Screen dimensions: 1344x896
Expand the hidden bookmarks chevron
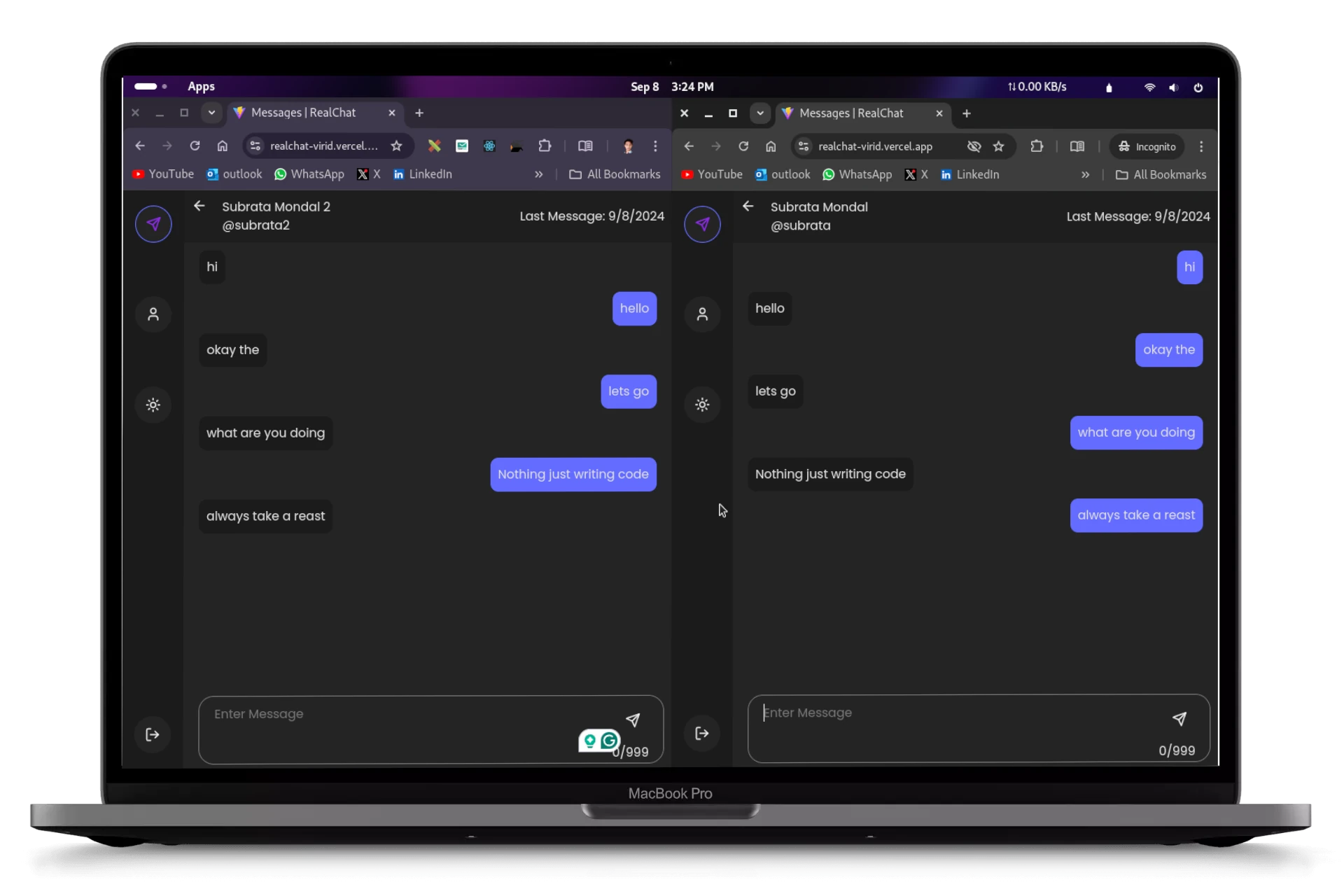pyautogui.click(x=539, y=174)
